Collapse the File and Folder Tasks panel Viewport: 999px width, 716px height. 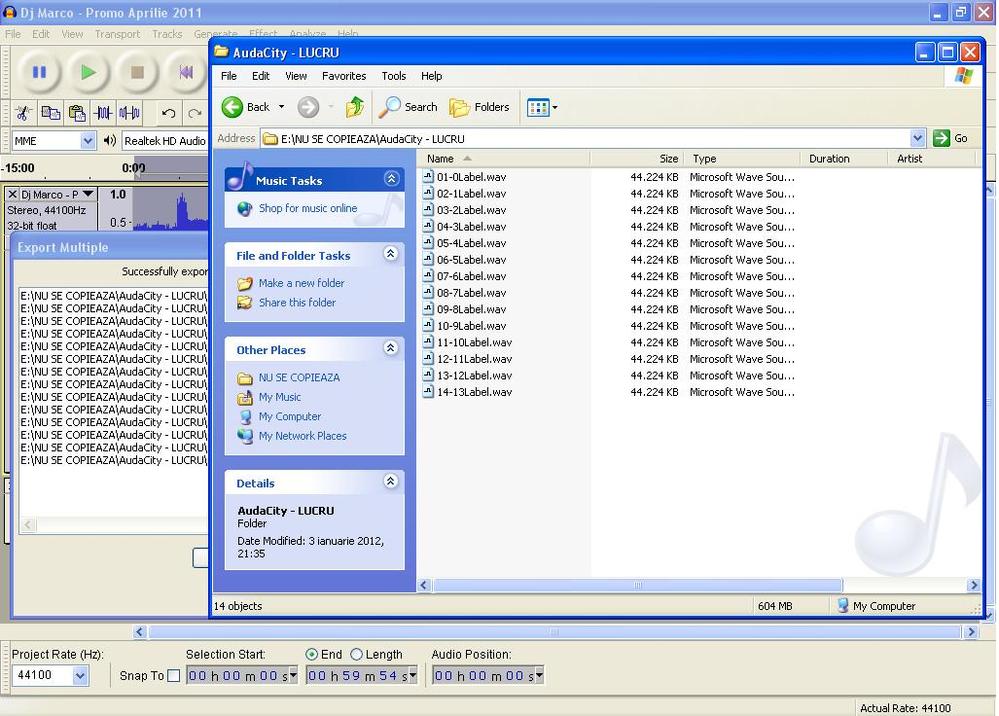point(391,254)
